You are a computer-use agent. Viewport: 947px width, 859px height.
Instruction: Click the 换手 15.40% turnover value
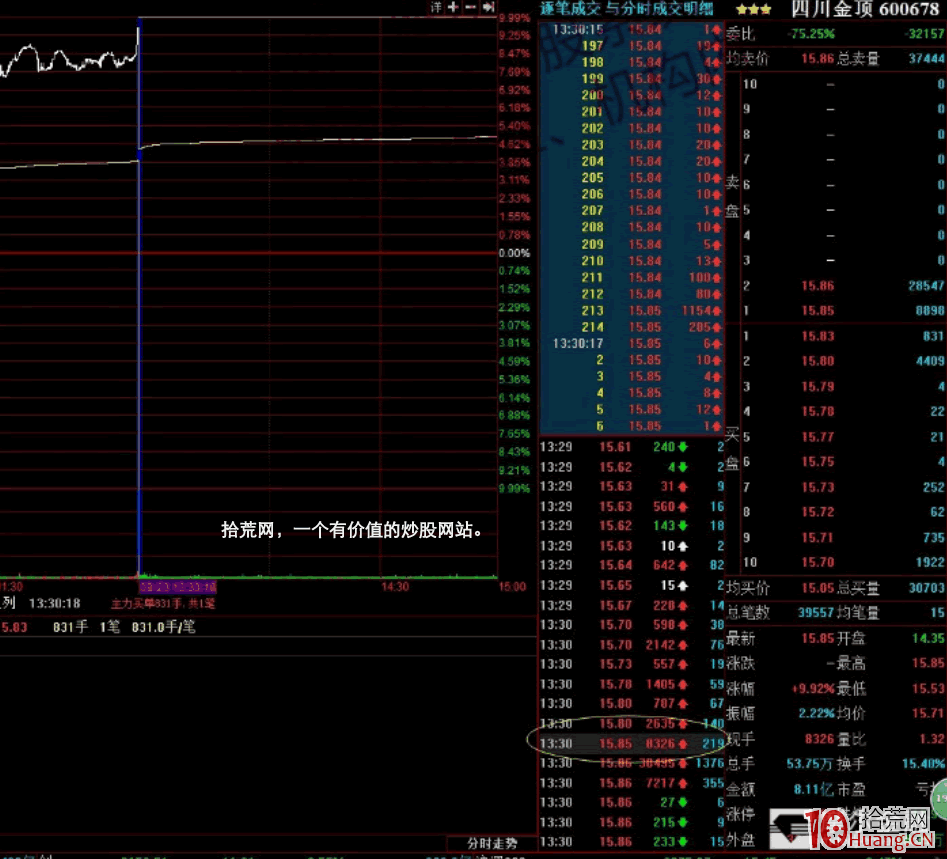(x=925, y=763)
